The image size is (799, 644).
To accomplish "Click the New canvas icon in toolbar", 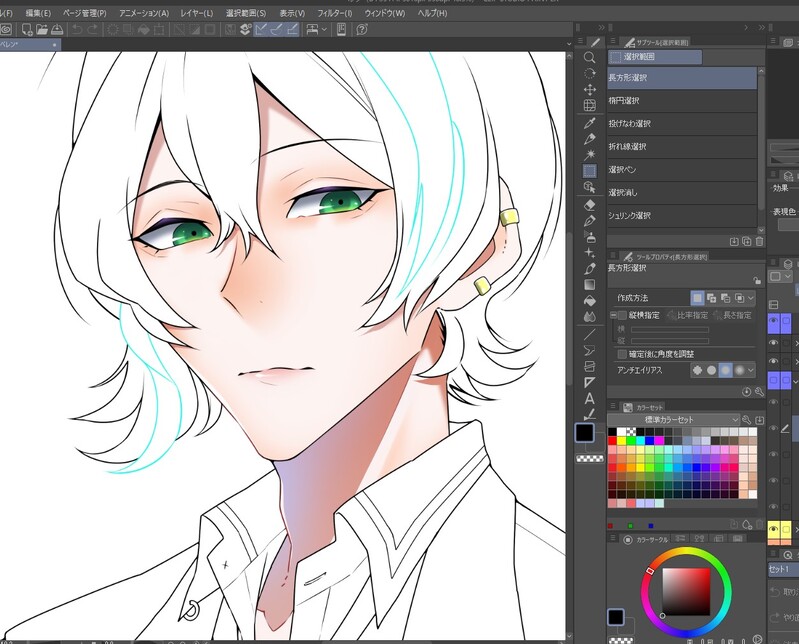I will pos(27,30).
